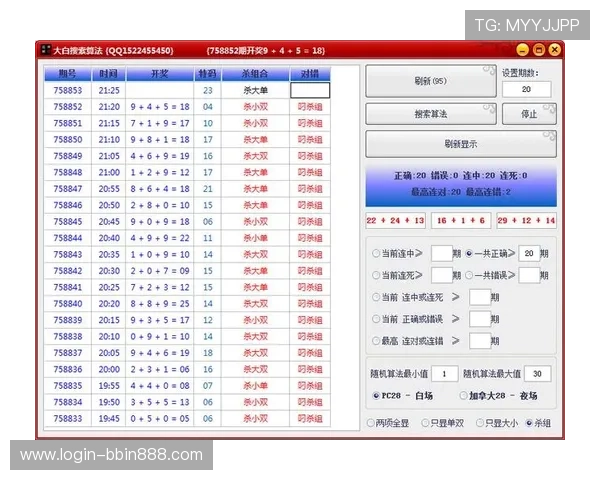Click result 9 + 8 + 1 = 18
Screen dimensions: 600x480
pyautogui.click(x=160, y=140)
